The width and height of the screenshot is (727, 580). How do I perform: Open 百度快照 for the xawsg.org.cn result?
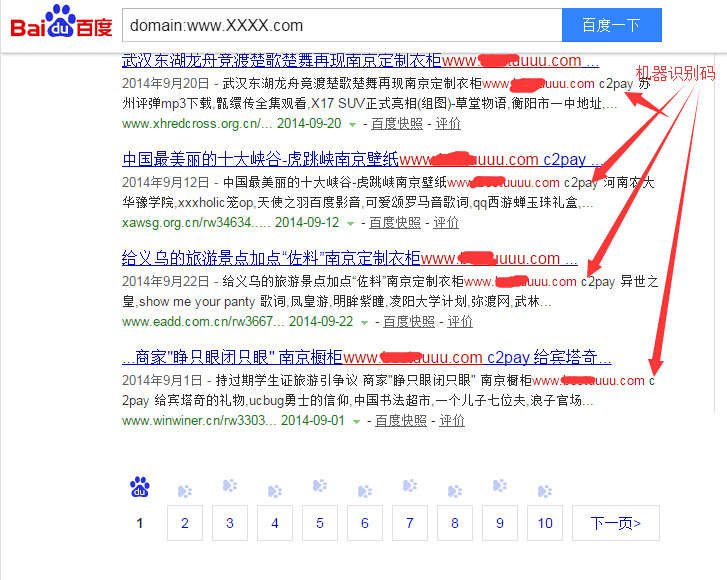(x=394, y=223)
